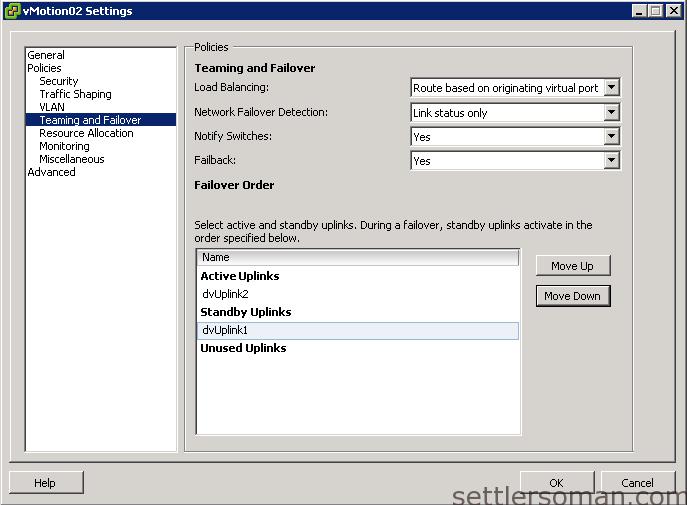Open the Security policy page
This screenshot has width=687, height=505.
[x=59, y=81]
